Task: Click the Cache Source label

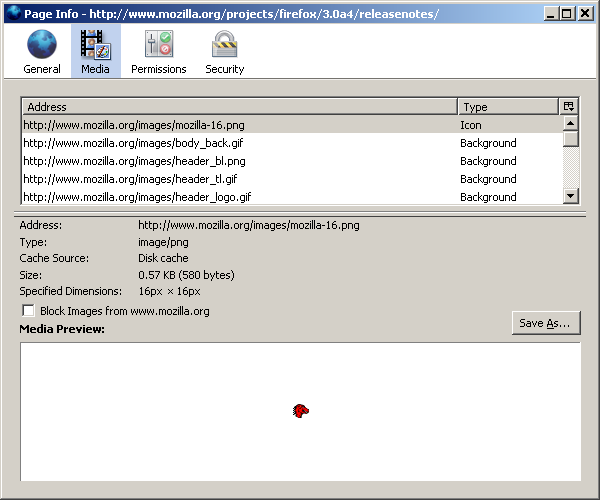Action: pyautogui.click(x=54, y=258)
